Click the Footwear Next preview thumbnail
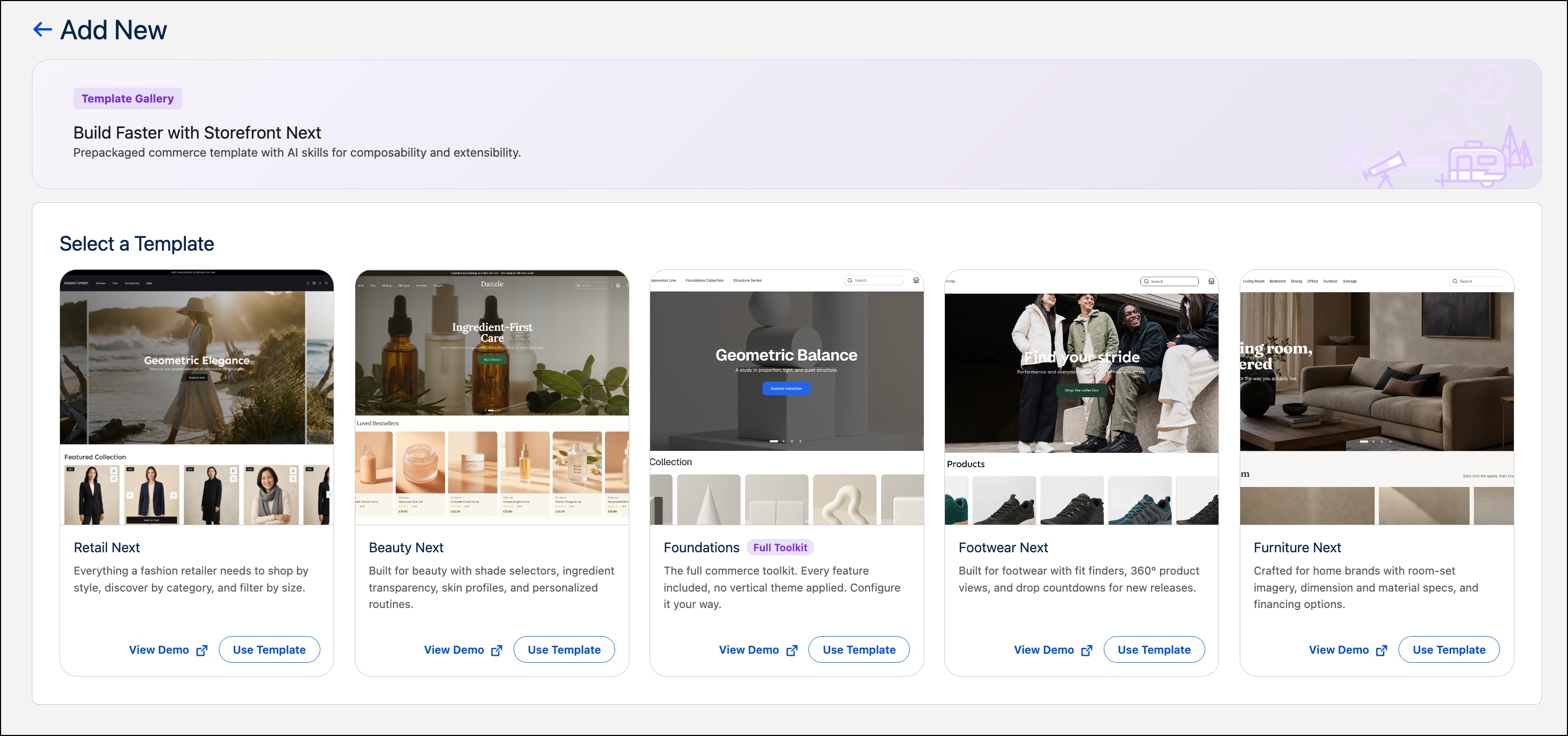This screenshot has height=736, width=1568. [x=1081, y=397]
